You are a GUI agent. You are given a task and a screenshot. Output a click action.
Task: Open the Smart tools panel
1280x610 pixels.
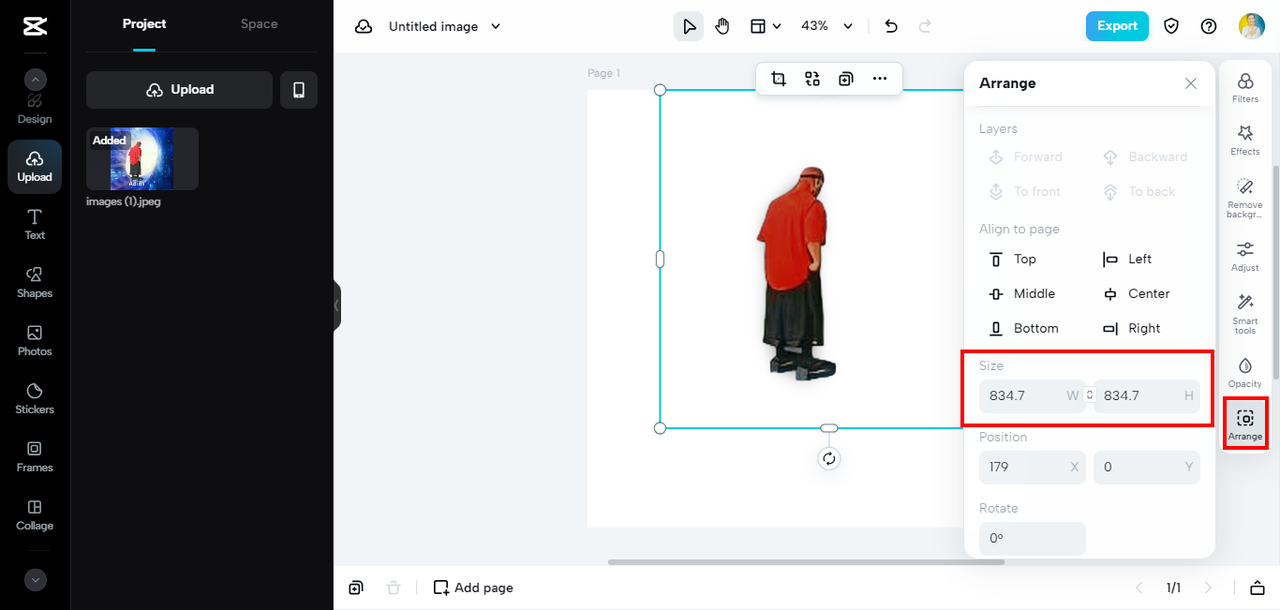pyautogui.click(x=1245, y=314)
